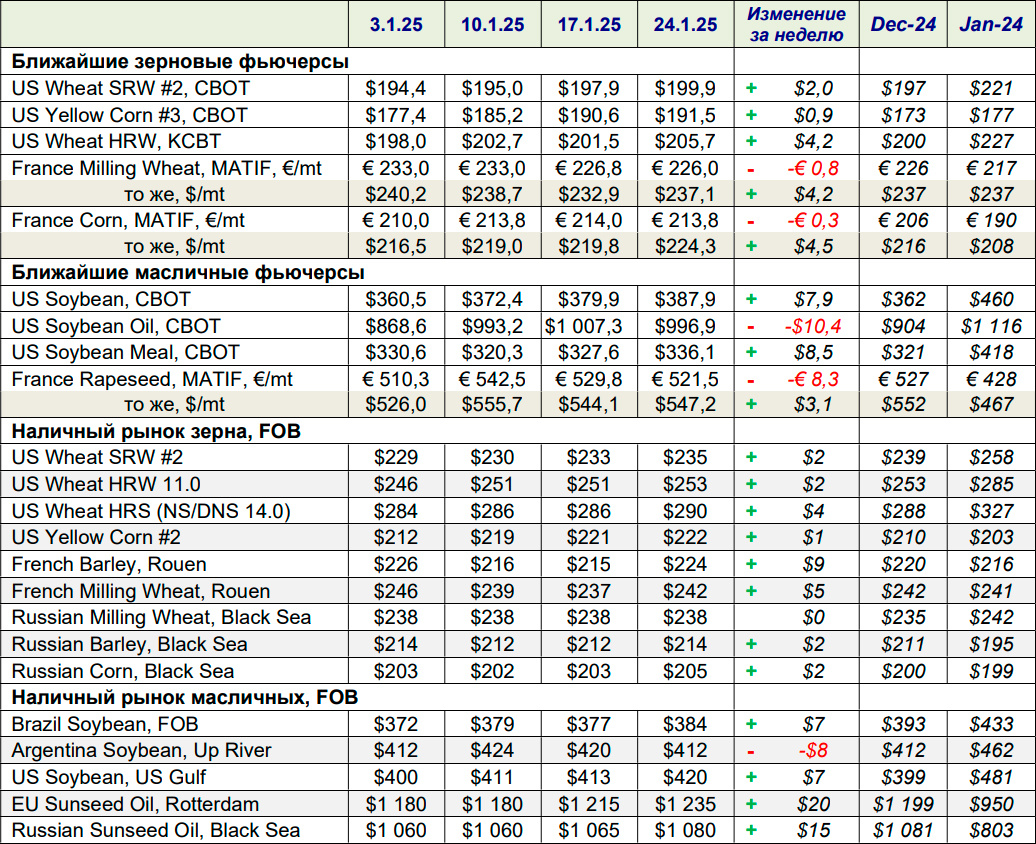Click the $555,7 rapeseed dollar cell

(x=492, y=404)
